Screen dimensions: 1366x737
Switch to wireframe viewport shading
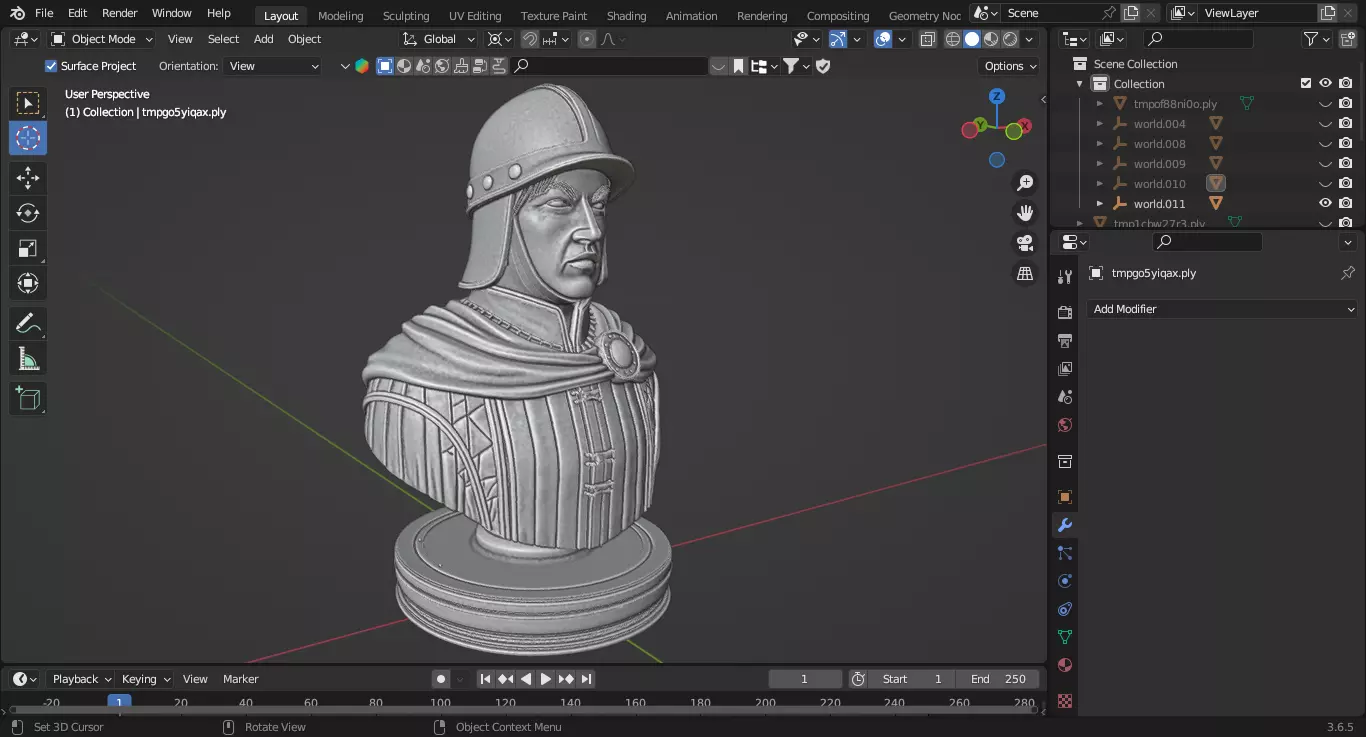[x=952, y=39]
